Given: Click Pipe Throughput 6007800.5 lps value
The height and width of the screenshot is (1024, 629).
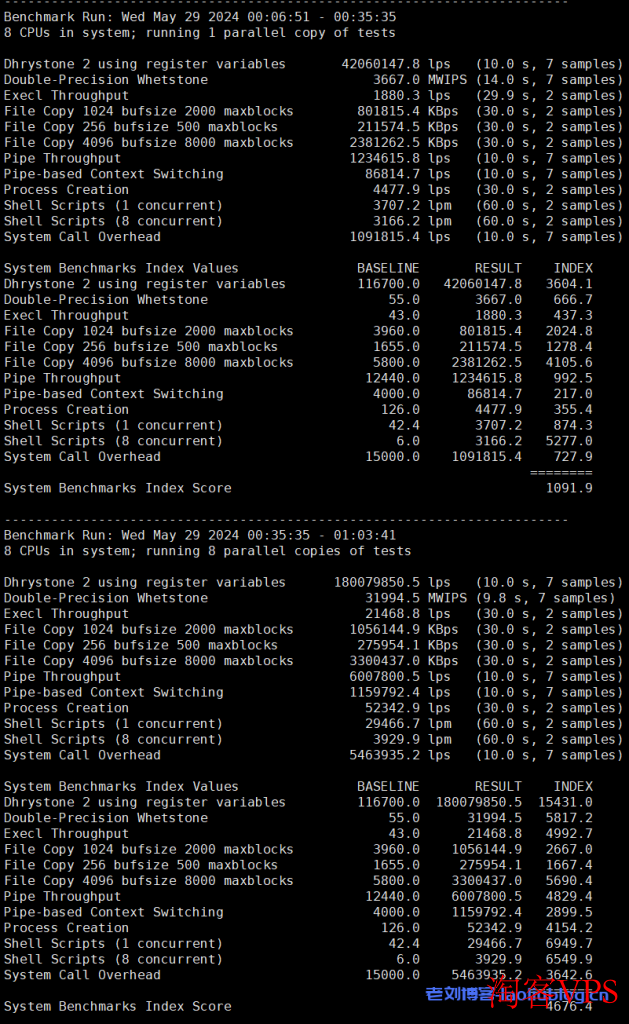Looking at the screenshot, I should coord(400,677).
